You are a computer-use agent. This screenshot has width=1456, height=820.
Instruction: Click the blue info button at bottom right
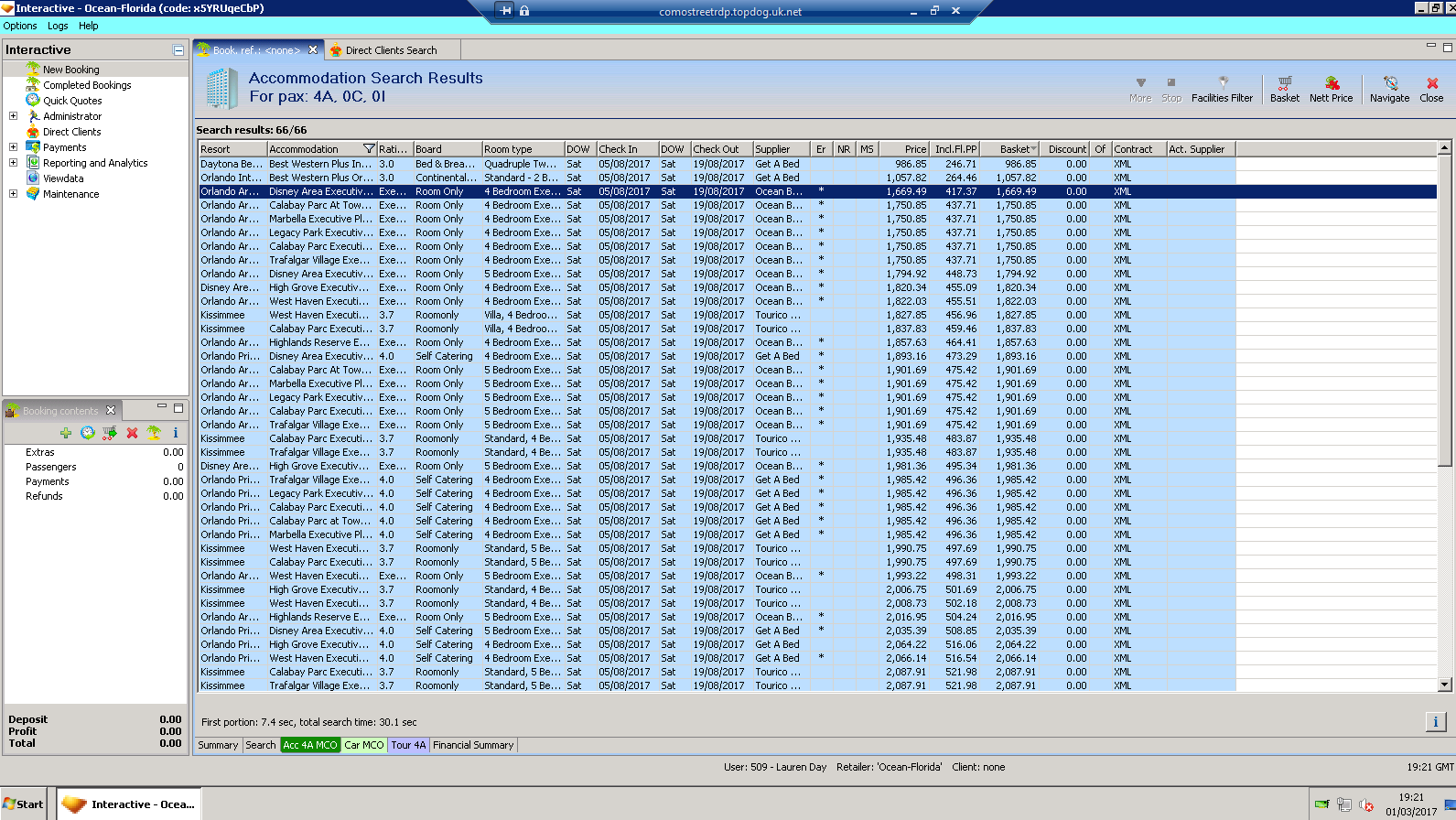[1435, 722]
